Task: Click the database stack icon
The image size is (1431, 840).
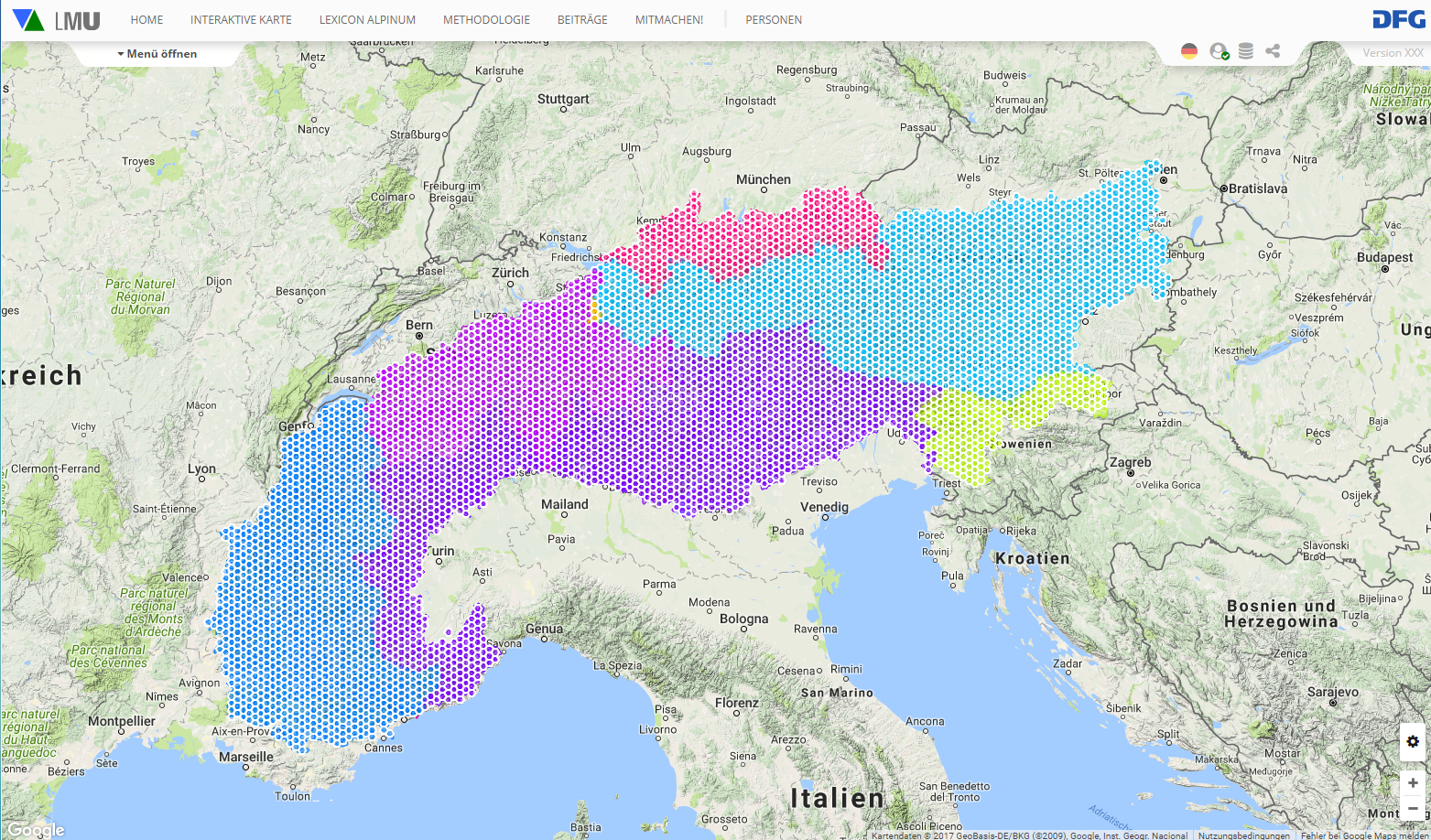Action: [1245, 52]
